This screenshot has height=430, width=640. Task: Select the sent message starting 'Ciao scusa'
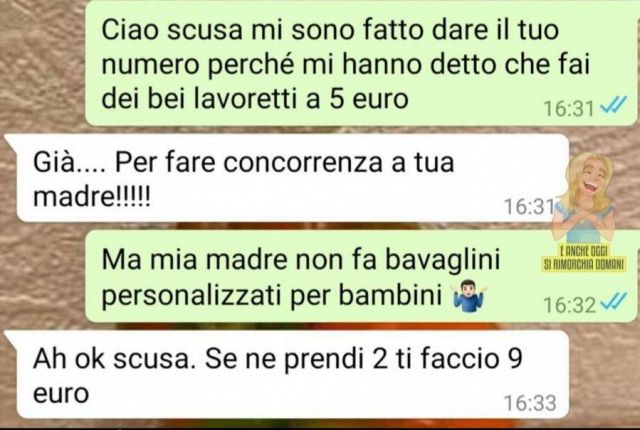pos(361,63)
